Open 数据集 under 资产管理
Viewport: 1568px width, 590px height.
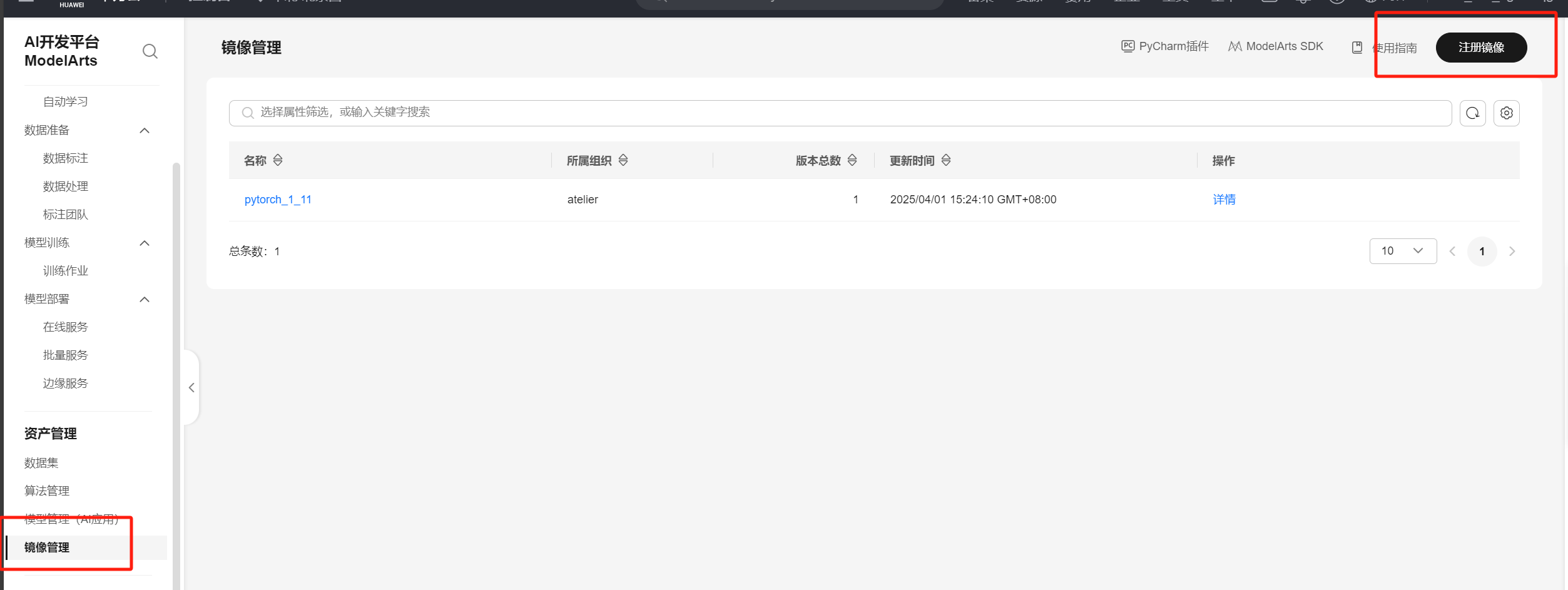click(41, 463)
